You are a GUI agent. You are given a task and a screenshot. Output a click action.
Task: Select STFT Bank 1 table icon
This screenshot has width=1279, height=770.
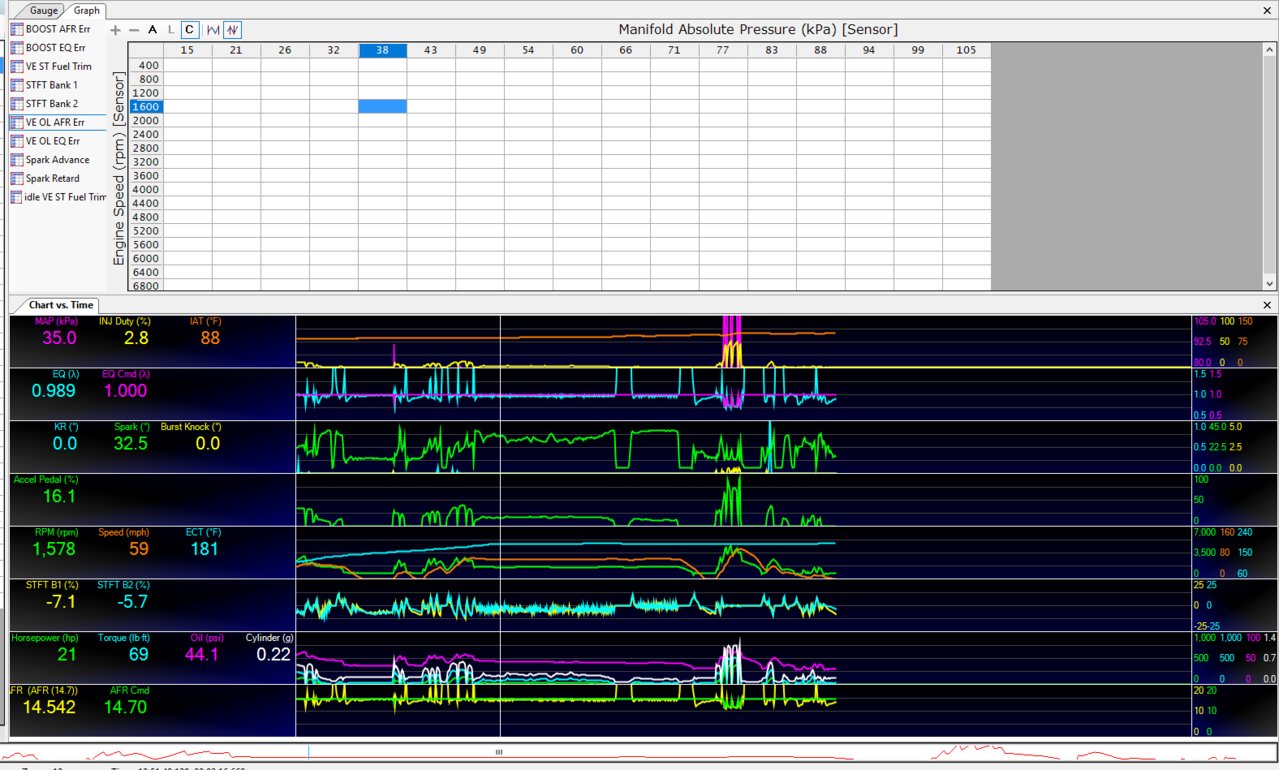pyautogui.click(x=17, y=85)
